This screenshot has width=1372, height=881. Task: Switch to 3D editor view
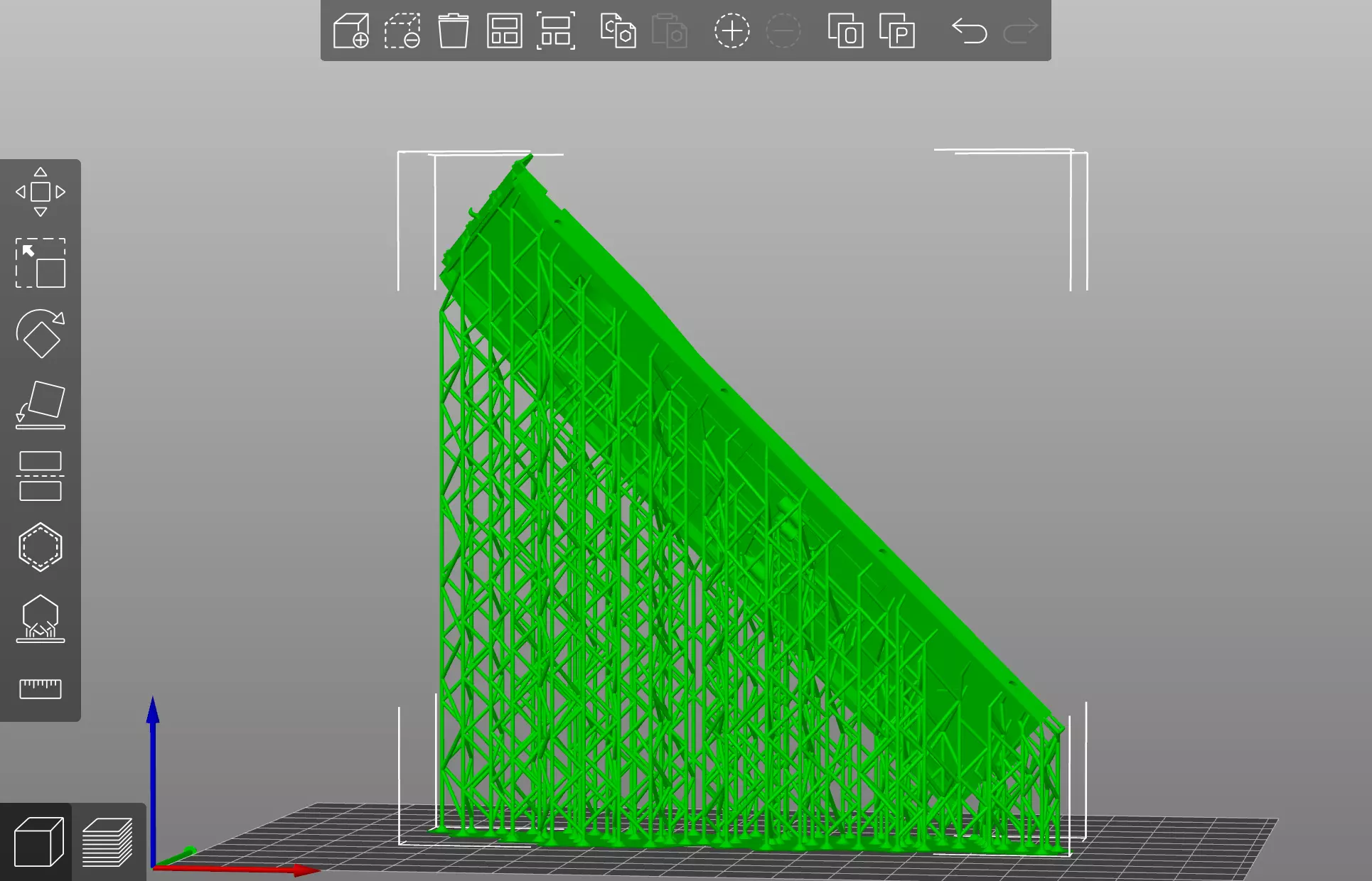[x=38, y=842]
